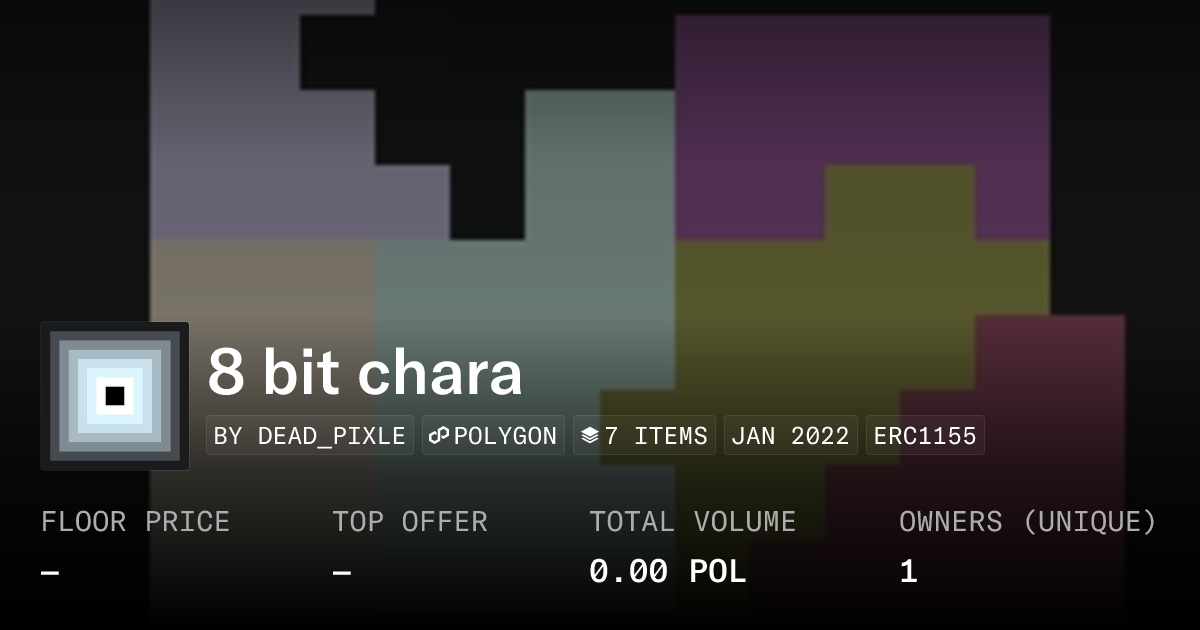The width and height of the screenshot is (1200, 630).
Task: Click the TOP OFFER label
Action: (410, 522)
